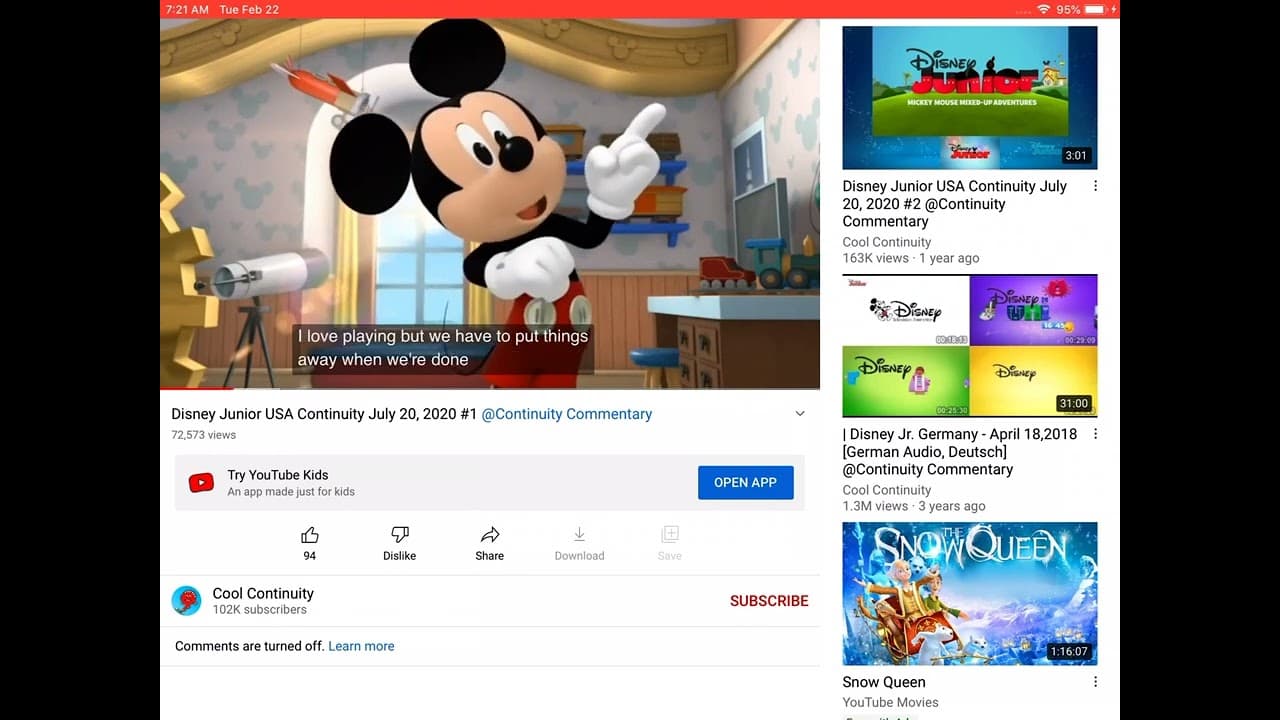The height and width of the screenshot is (720, 1280).
Task: Tap the Download arrow icon
Action: pos(579,535)
